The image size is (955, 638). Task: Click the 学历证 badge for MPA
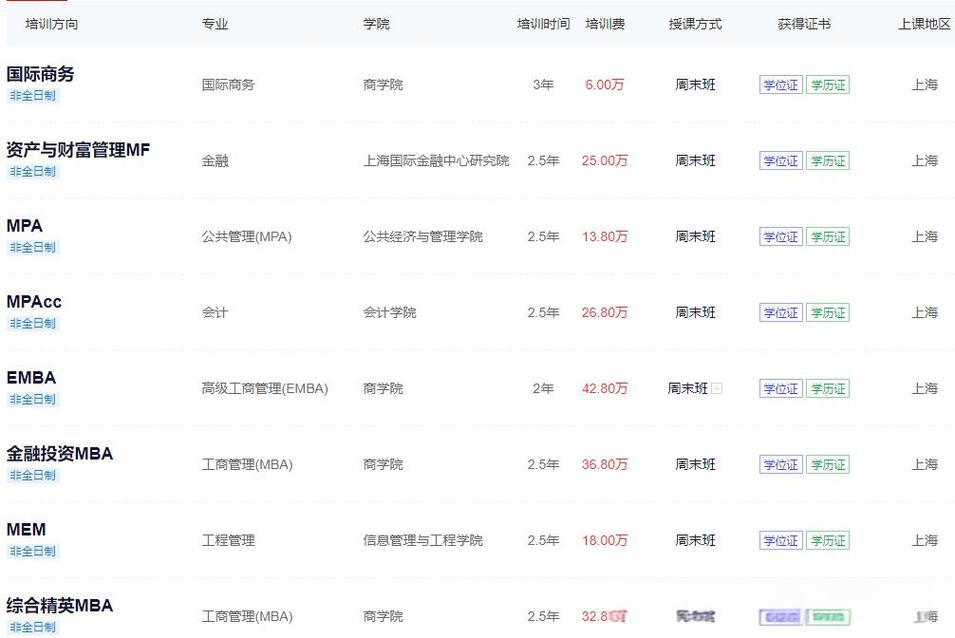tap(828, 237)
